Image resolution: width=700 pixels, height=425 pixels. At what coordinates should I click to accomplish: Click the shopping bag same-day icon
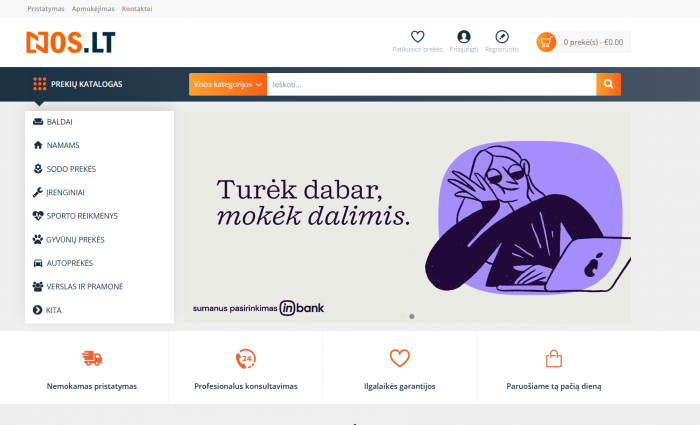pyautogui.click(x=554, y=358)
